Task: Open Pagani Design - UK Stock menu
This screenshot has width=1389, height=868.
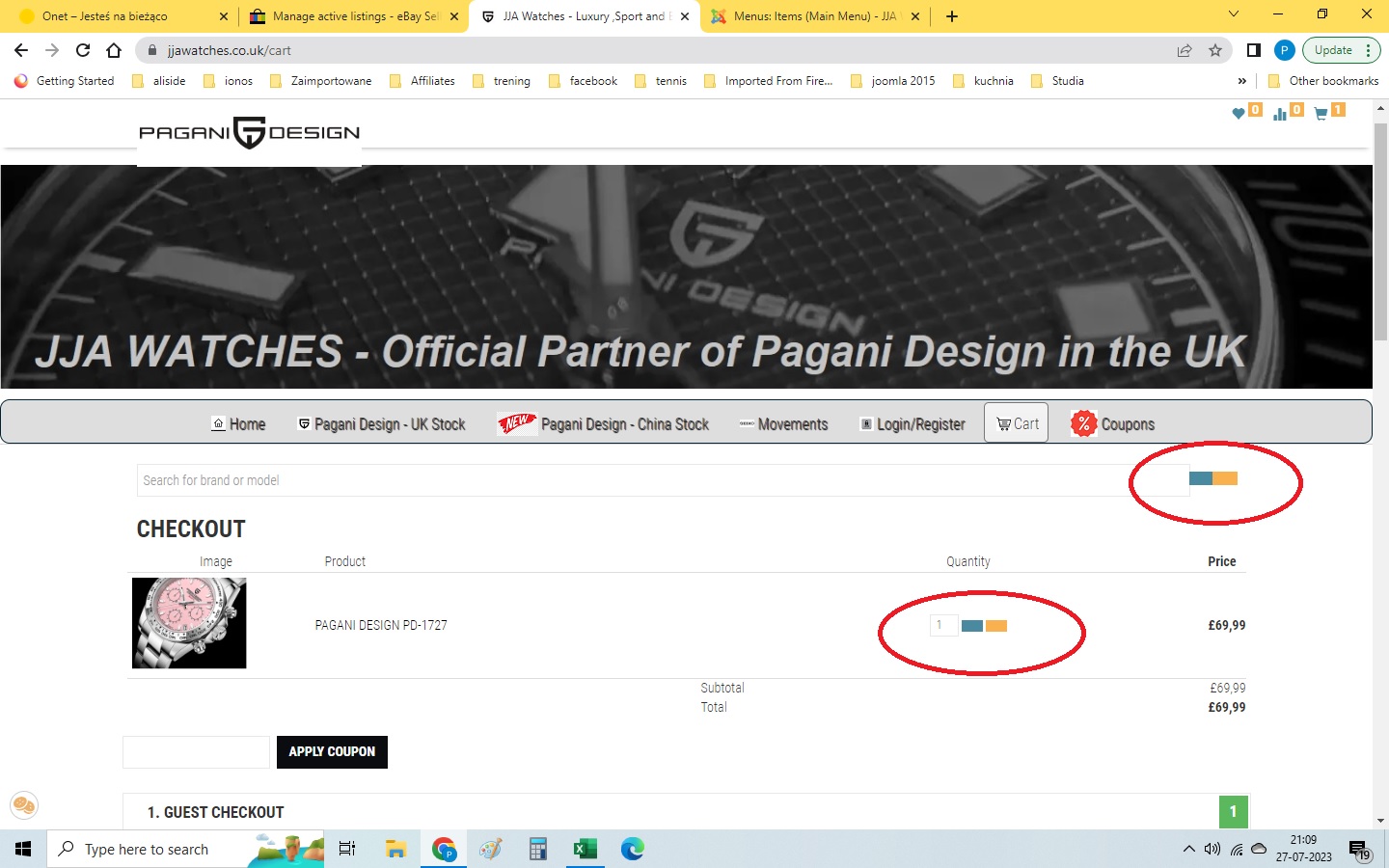Action: (x=381, y=424)
